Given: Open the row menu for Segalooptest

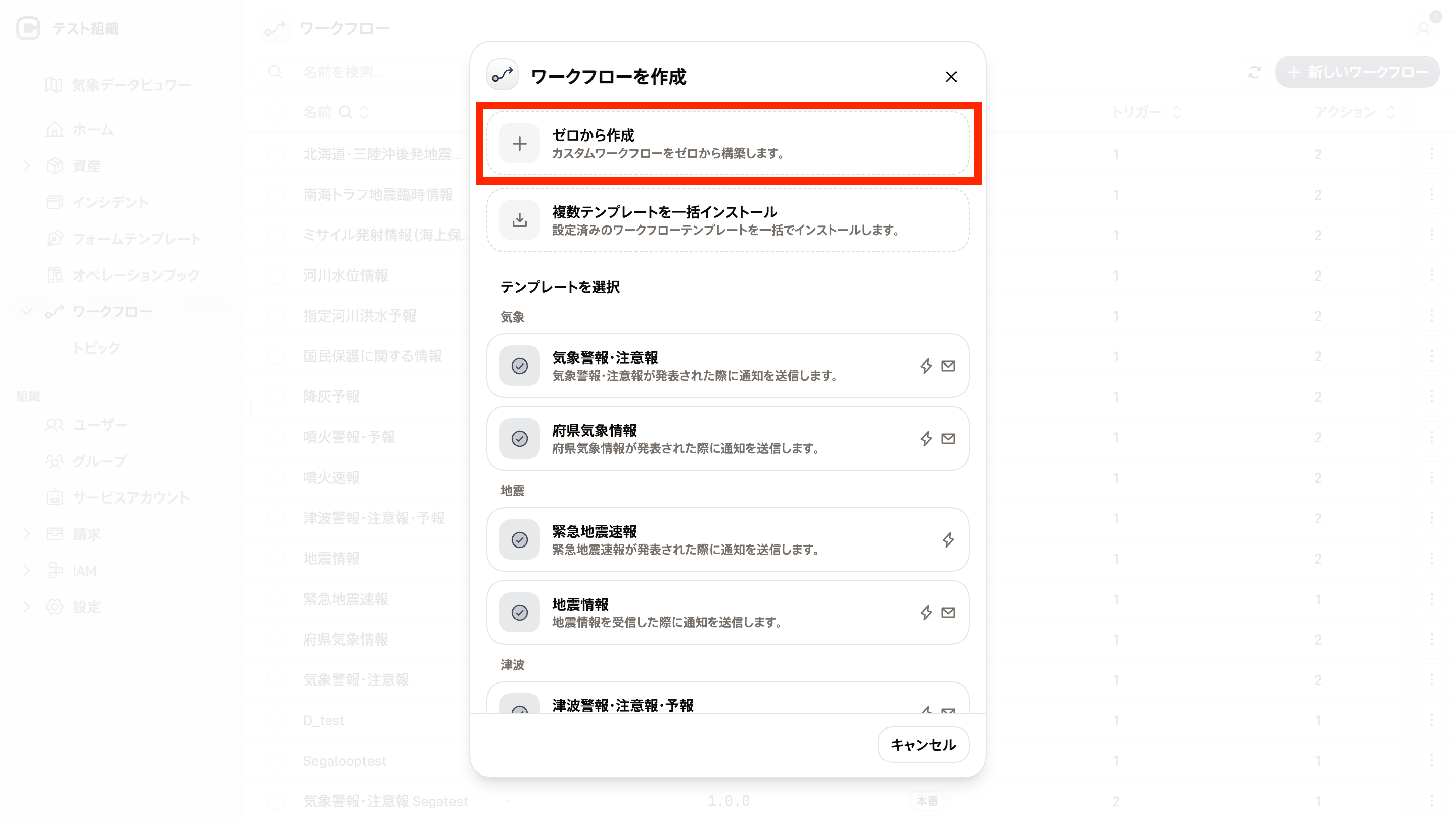Looking at the screenshot, I should click(1432, 761).
